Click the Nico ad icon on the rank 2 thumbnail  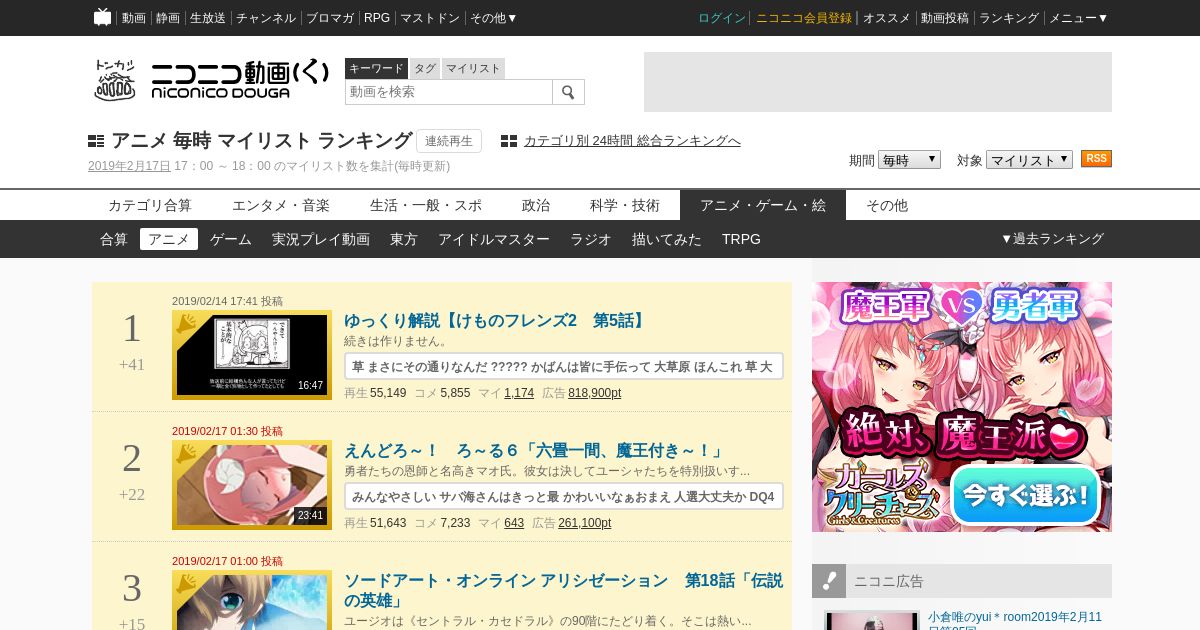tap(187, 453)
